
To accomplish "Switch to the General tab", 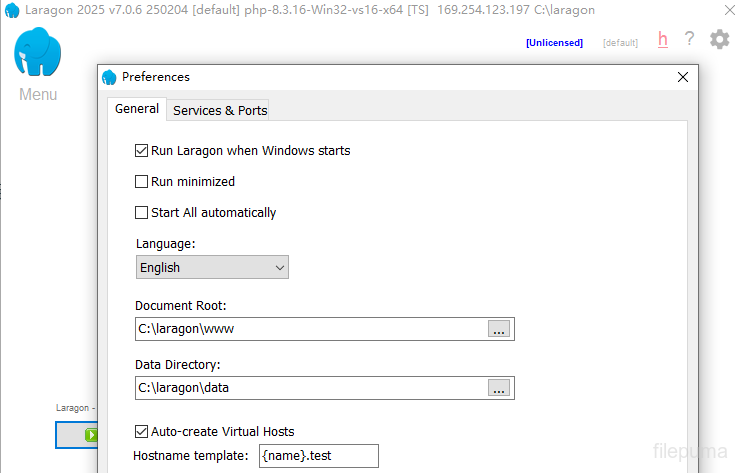I will 137,109.
